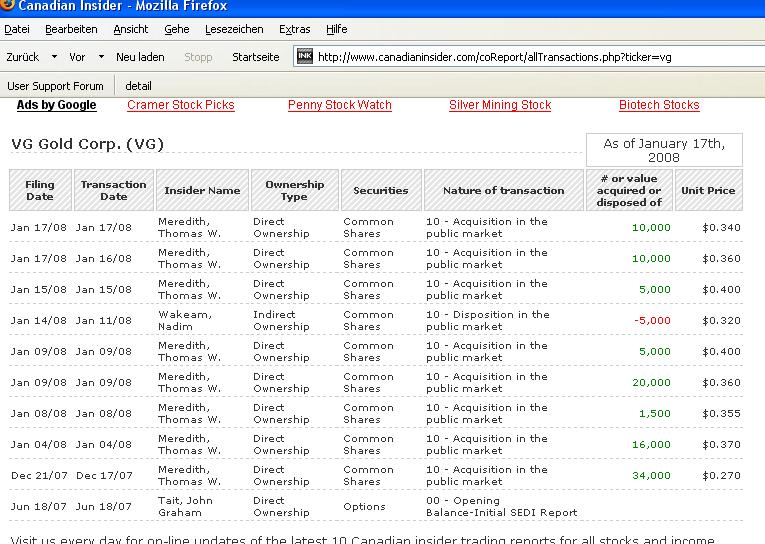Click the Unit Price column header
The width and height of the screenshot is (765, 544).
[x=708, y=190]
